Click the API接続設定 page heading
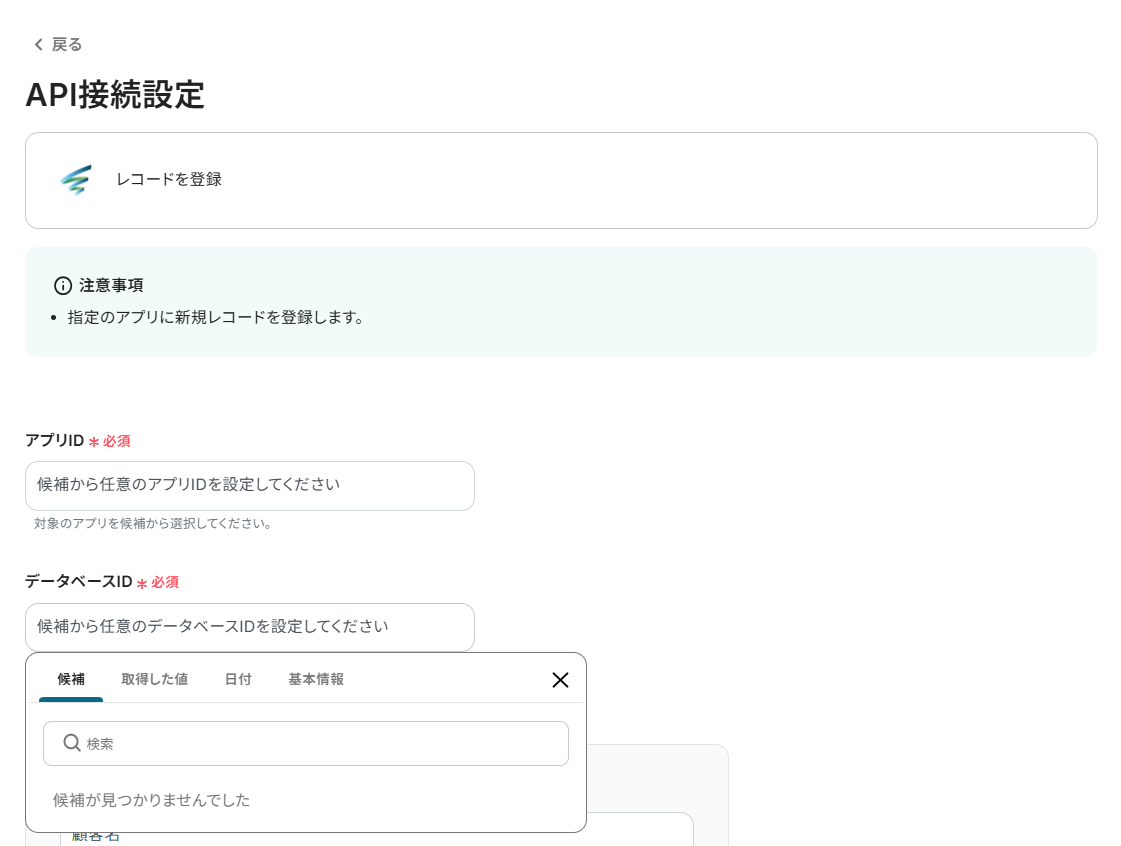 pyautogui.click(x=115, y=95)
